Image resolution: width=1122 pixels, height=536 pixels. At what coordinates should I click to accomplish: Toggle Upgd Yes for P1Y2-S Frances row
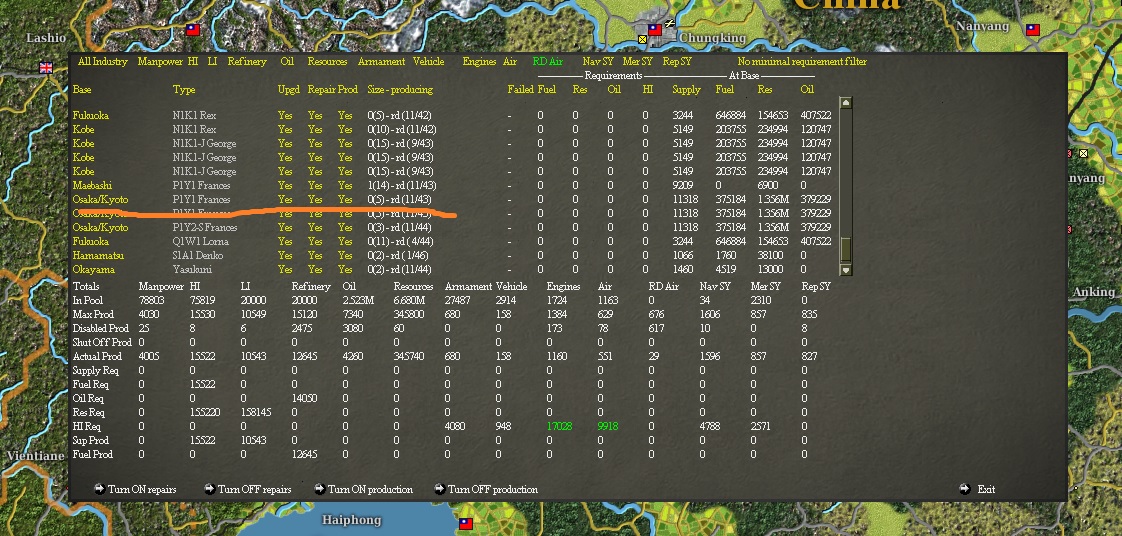pyautogui.click(x=285, y=228)
